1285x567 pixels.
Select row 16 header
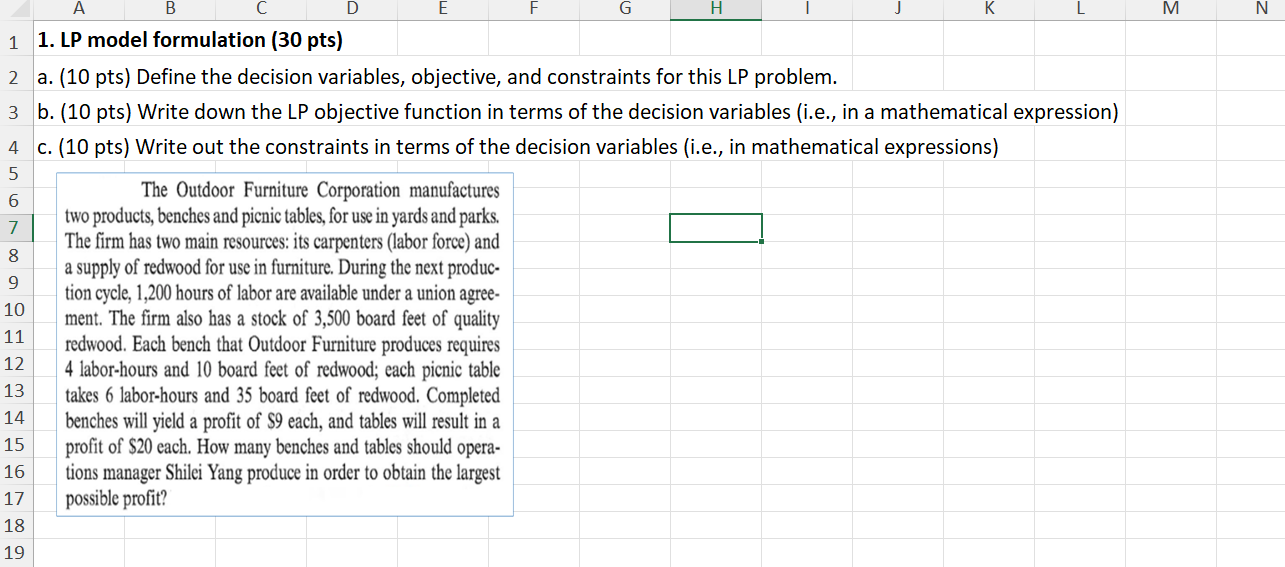coord(16,471)
